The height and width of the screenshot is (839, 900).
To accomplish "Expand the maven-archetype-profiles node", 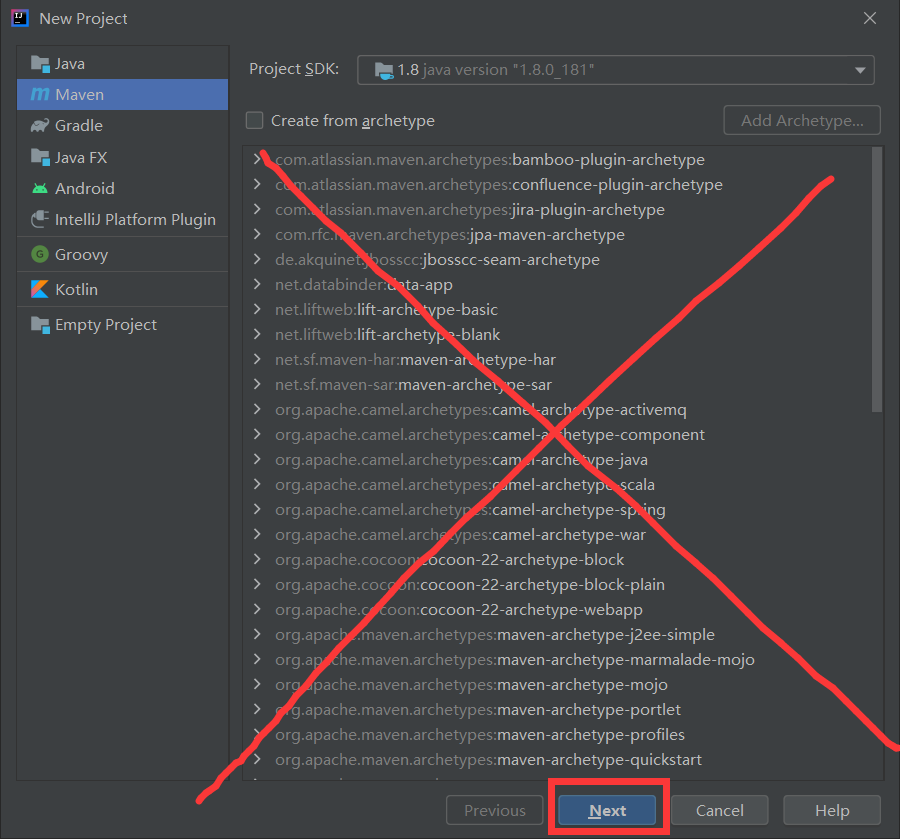I will click(257, 734).
